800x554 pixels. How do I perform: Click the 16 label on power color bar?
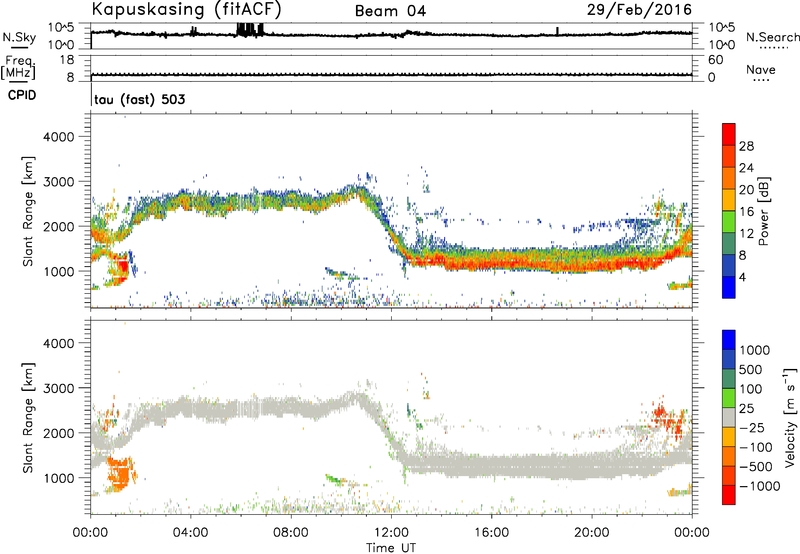tap(746, 212)
